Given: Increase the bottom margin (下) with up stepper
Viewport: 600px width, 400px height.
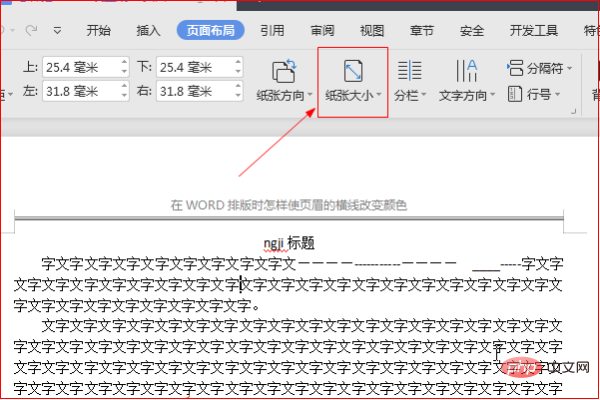Looking at the screenshot, I should click(237, 63).
